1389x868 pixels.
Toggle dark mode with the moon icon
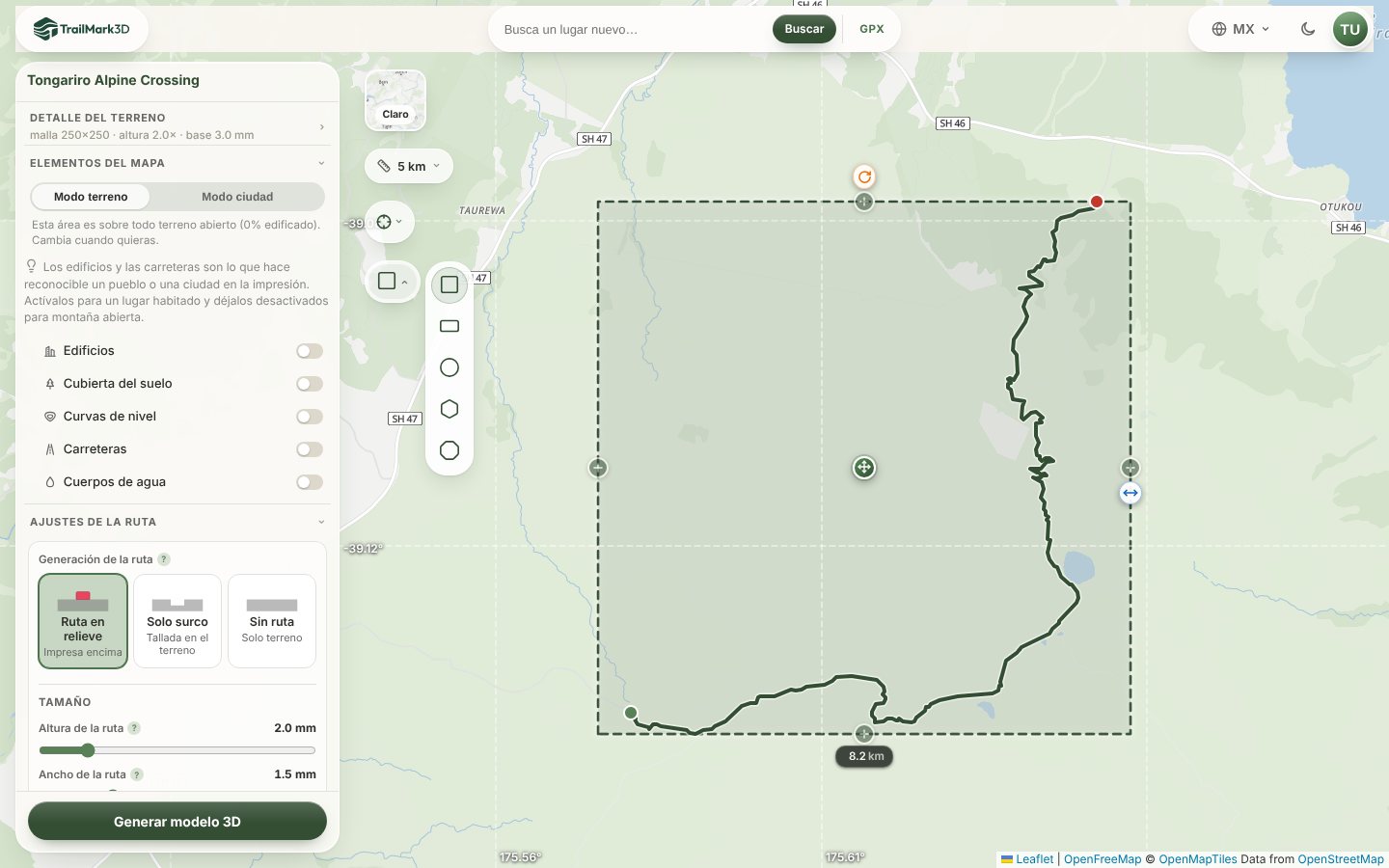pyautogui.click(x=1308, y=29)
